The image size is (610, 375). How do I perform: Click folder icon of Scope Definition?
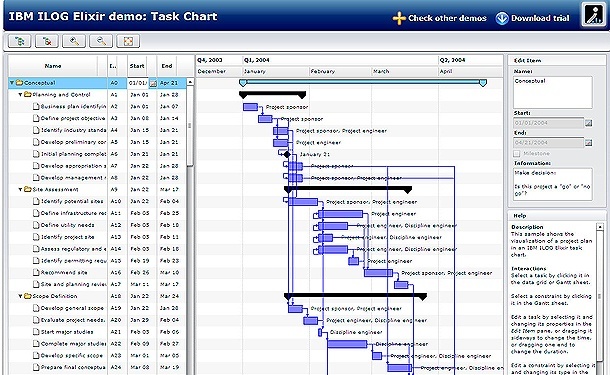point(28,296)
